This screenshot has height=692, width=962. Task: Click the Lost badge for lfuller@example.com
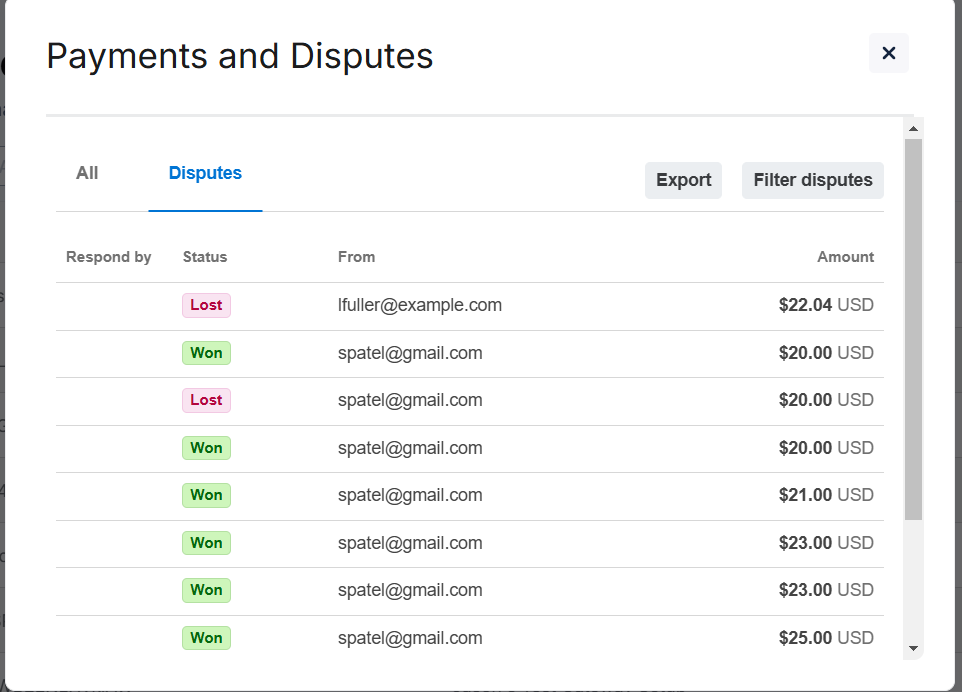(206, 305)
